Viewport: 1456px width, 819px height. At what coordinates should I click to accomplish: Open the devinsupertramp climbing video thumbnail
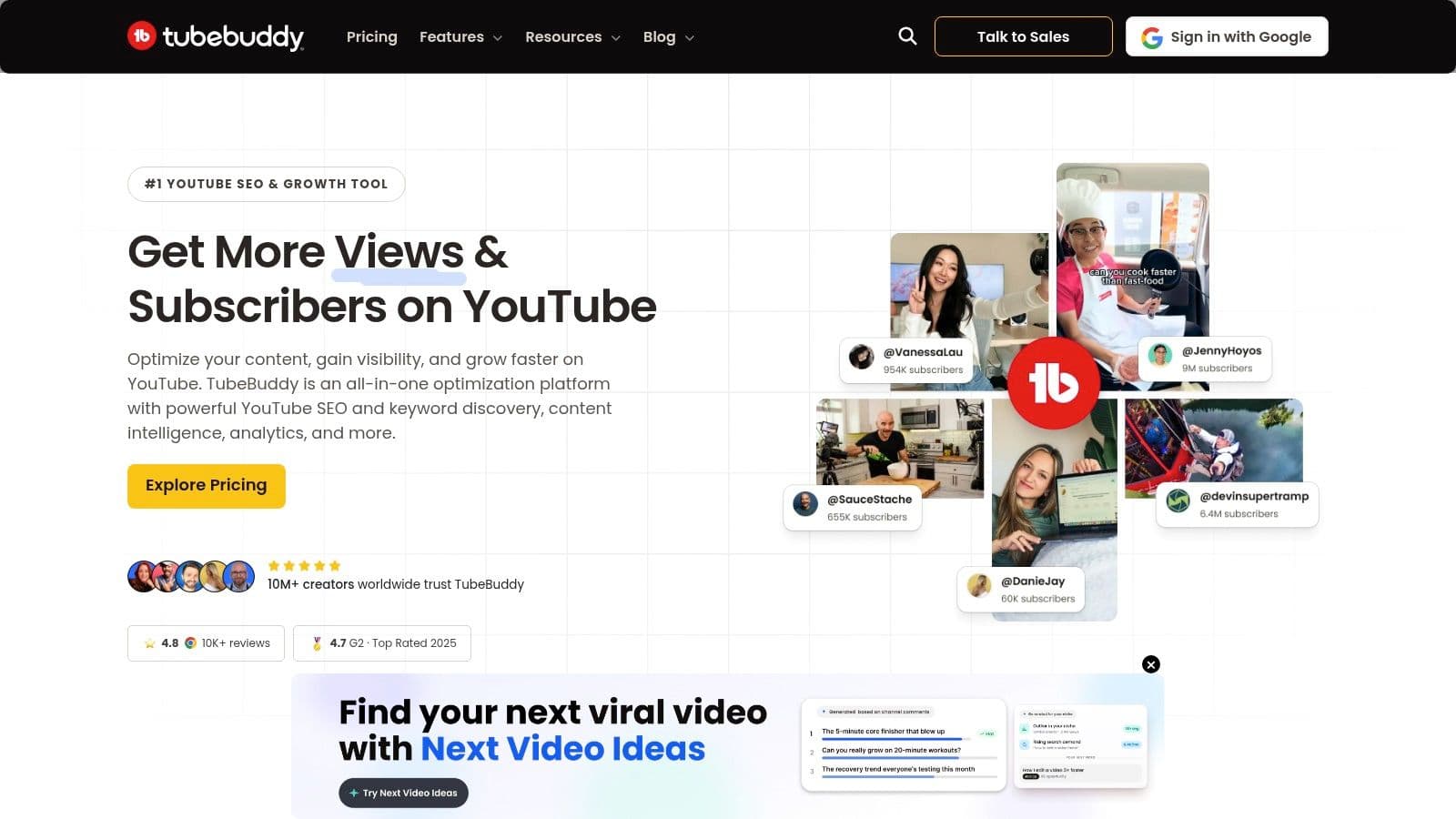pos(1214,448)
